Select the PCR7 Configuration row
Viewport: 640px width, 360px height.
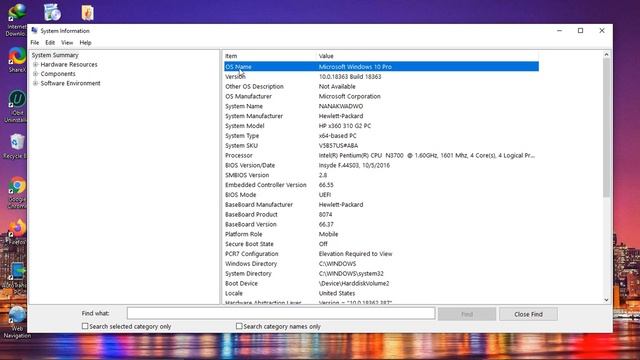(381, 254)
